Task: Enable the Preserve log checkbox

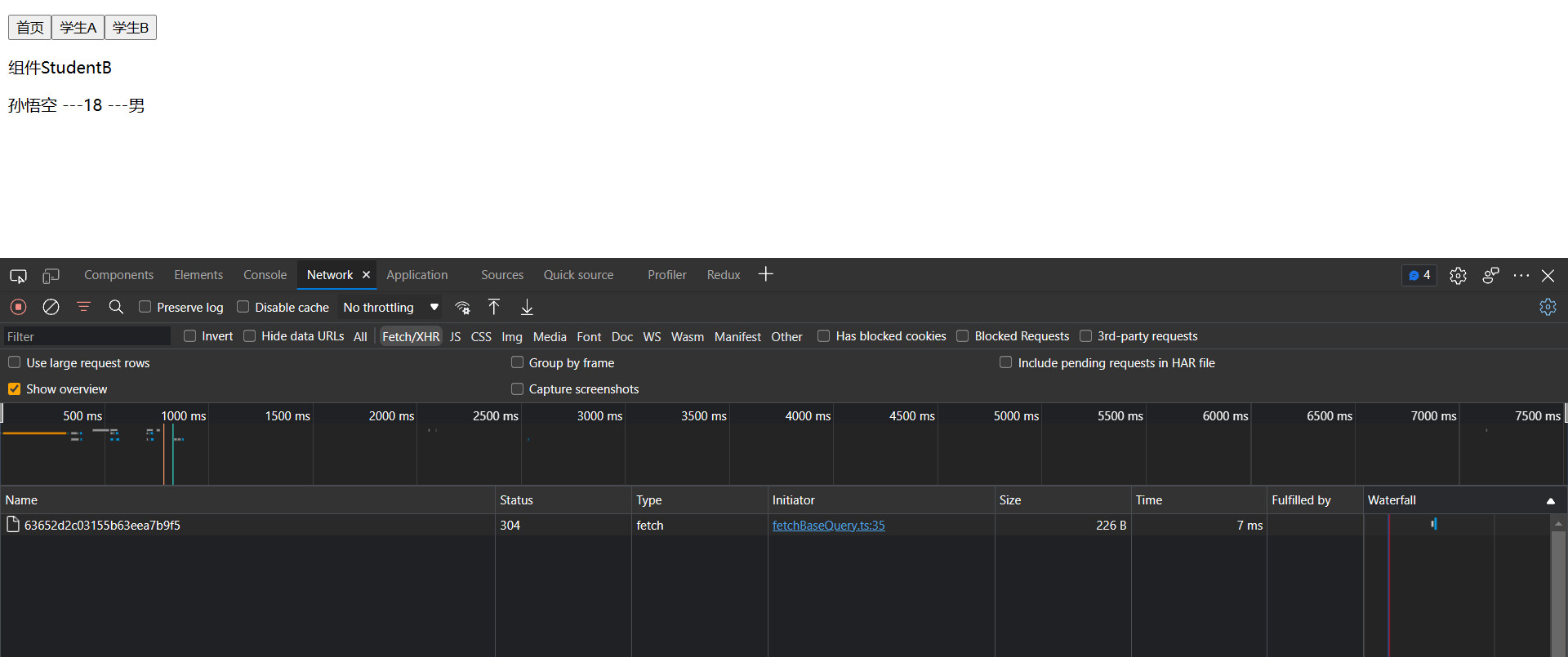Action: coord(145,307)
